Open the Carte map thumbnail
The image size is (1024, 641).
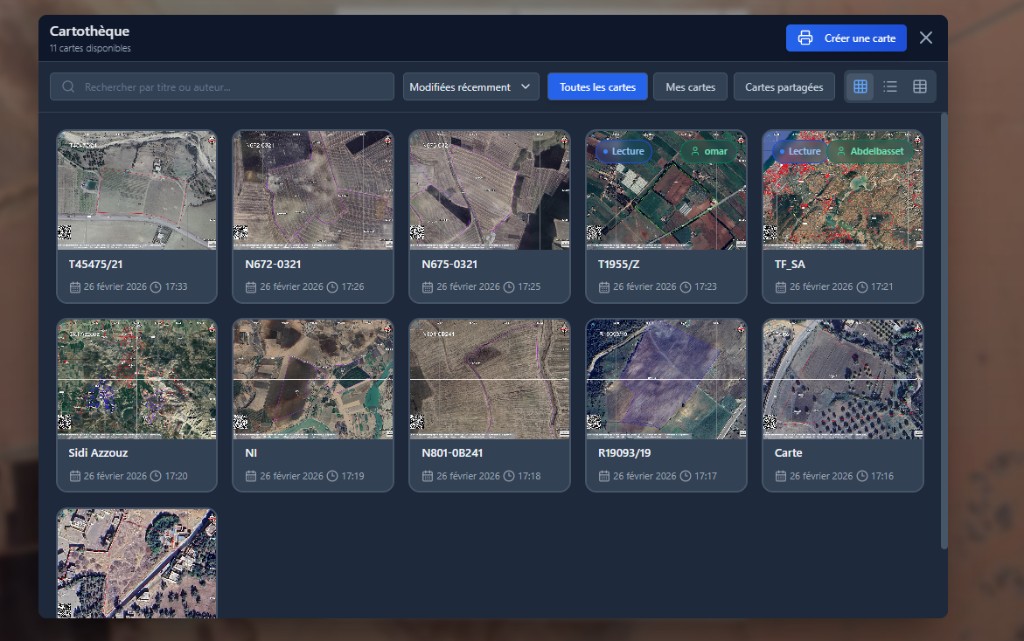(x=842, y=379)
